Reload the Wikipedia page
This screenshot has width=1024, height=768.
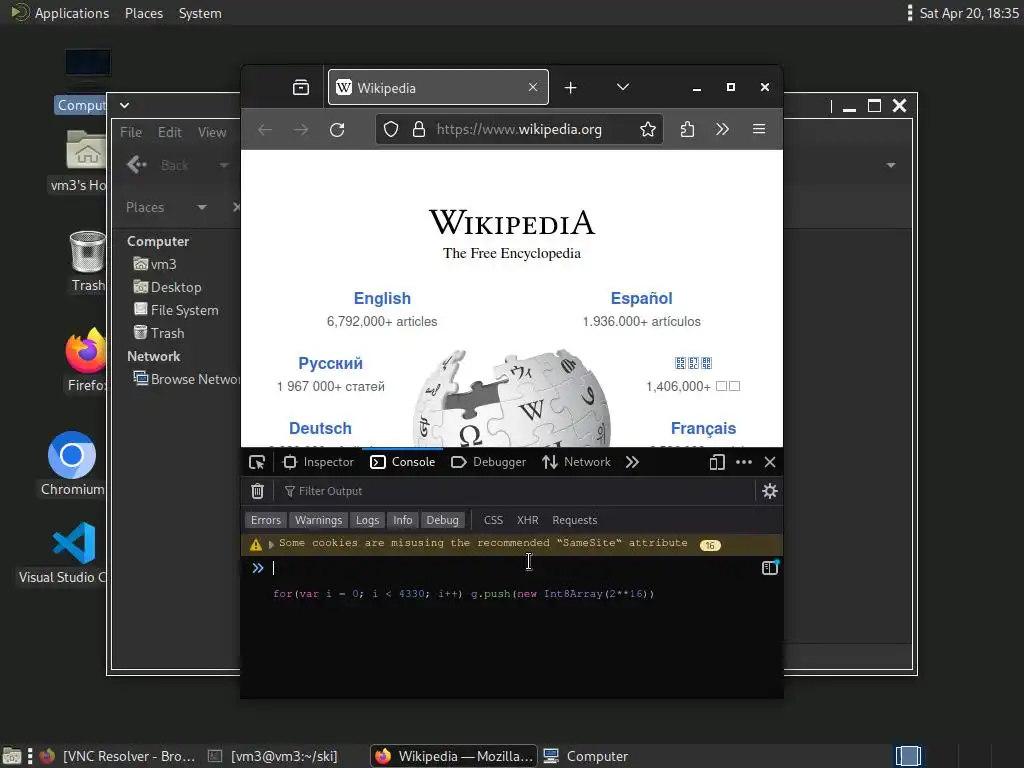point(337,129)
